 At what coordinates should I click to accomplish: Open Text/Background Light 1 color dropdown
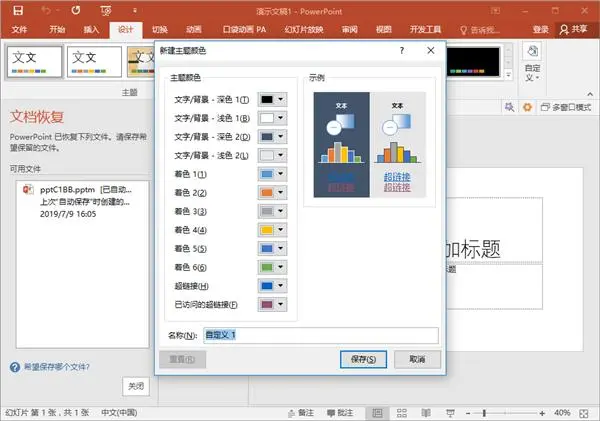(272, 118)
